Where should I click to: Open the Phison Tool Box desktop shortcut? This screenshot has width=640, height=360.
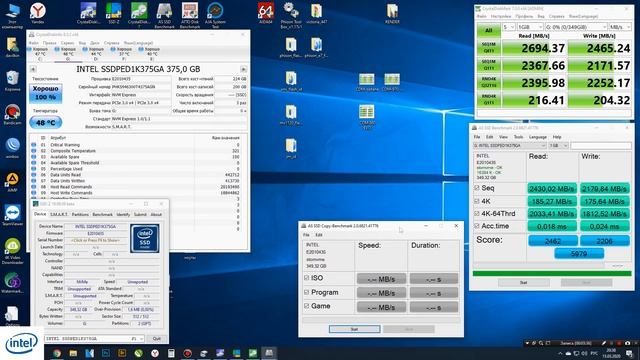291,15
